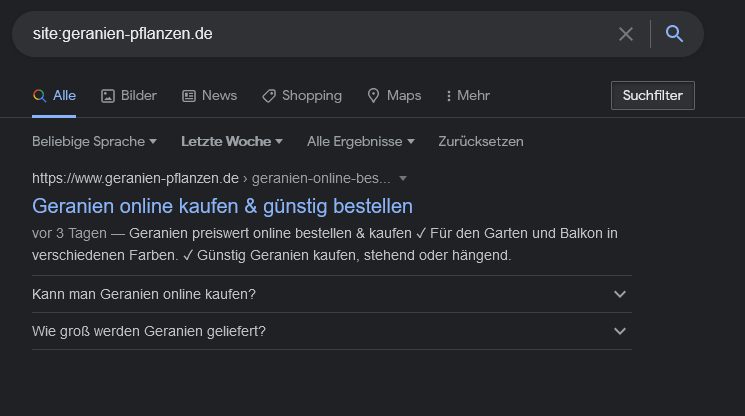Click the Shopping tag icon
Image resolution: width=745 pixels, height=416 pixels.
269,96
